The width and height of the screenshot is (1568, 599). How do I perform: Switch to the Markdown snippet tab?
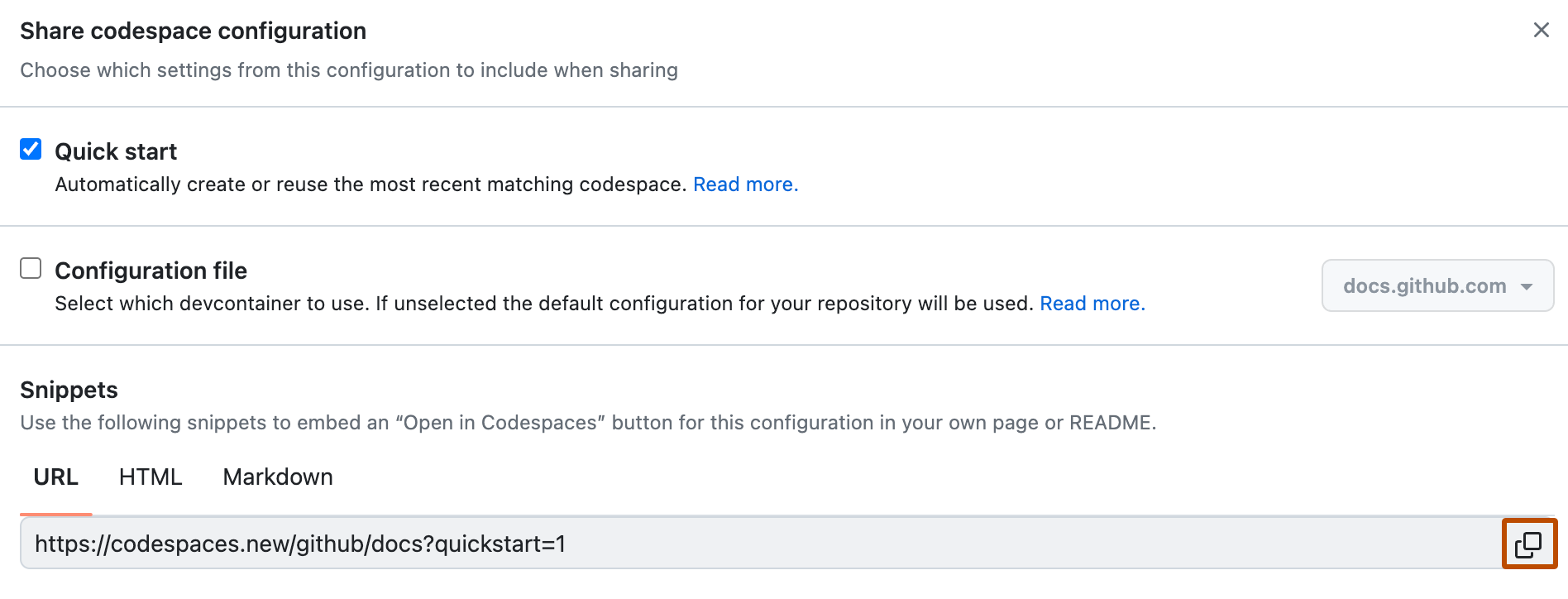click(x=277, y=477)
